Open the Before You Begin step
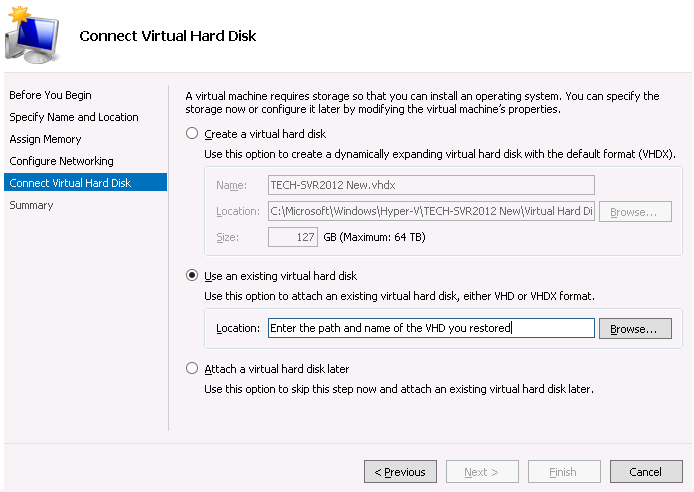This screenshot has width=694, height=492. (50, 95)
